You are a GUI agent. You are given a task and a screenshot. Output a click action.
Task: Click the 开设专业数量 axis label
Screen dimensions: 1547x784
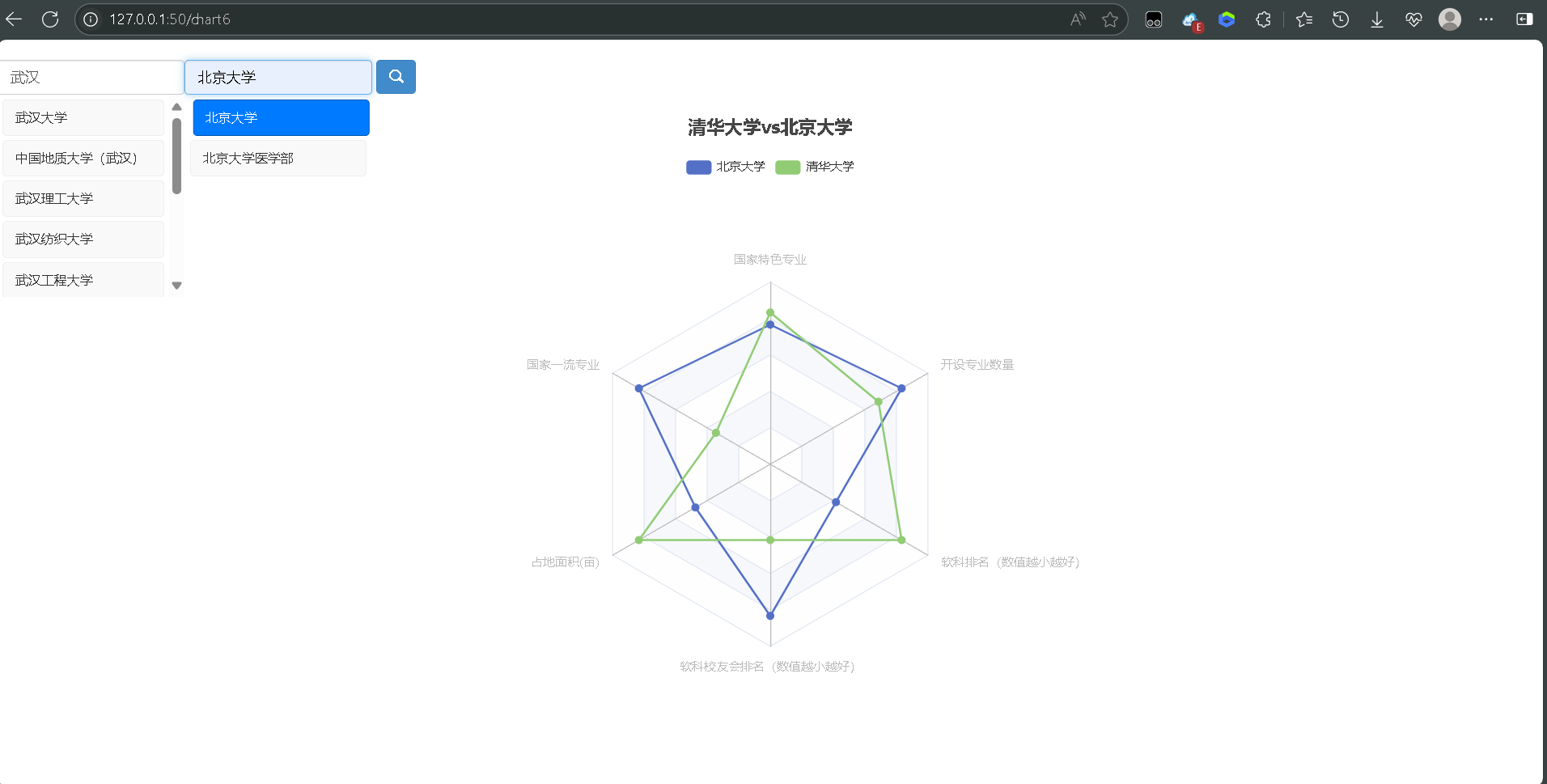[977, 364]
